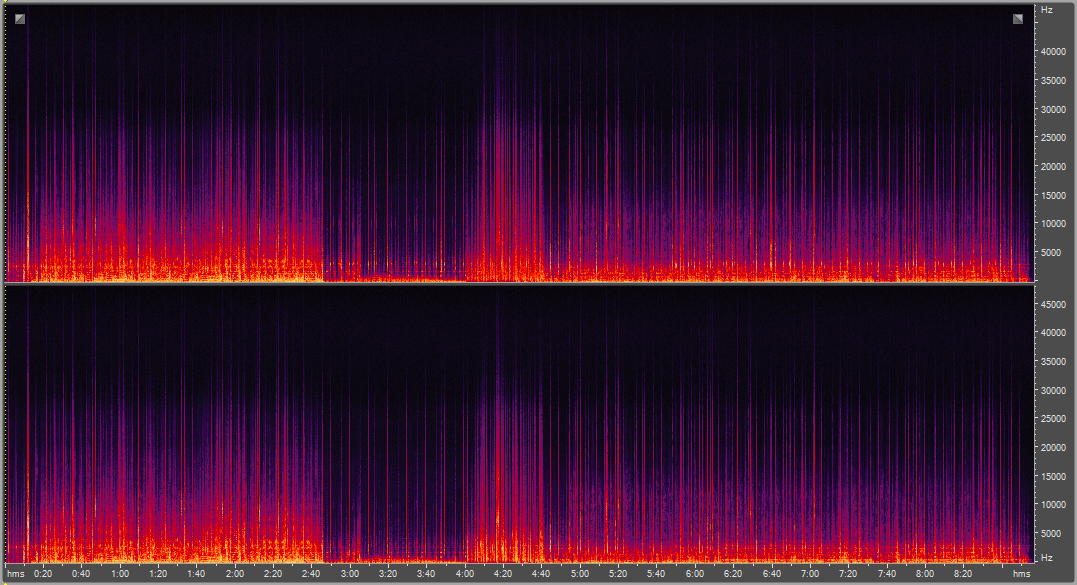Jump to the 6:20 ruler label
The image size is (1077, 585).
click(733, 574)
